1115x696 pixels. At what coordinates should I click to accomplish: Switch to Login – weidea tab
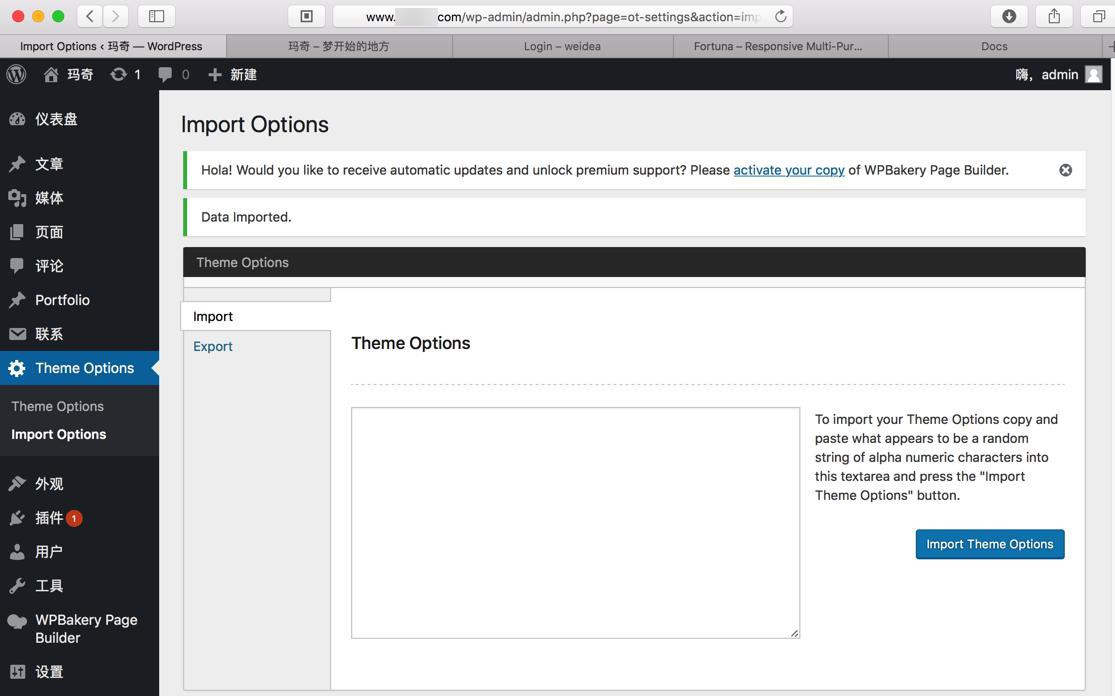pyautogui.click(x=562, y=46)
